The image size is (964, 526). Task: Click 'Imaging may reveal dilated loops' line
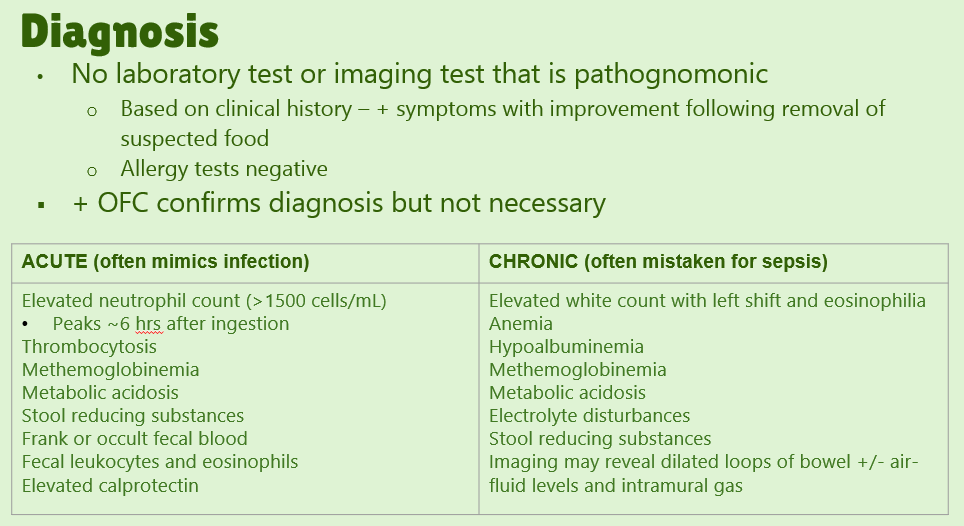point(703,462)
